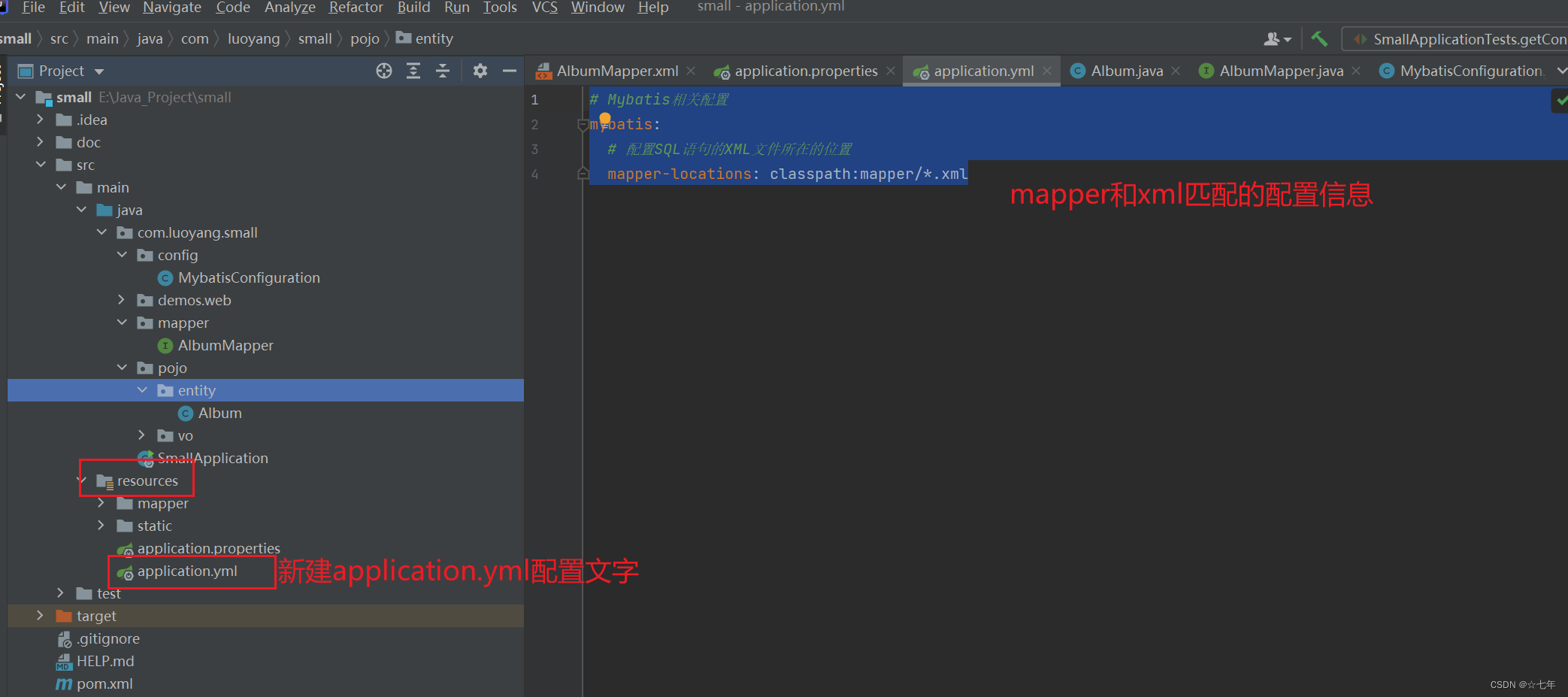Show hidden editor tabs dropdown arrow
This screenshot has width=1568, height=697.
coord(1561,71)
